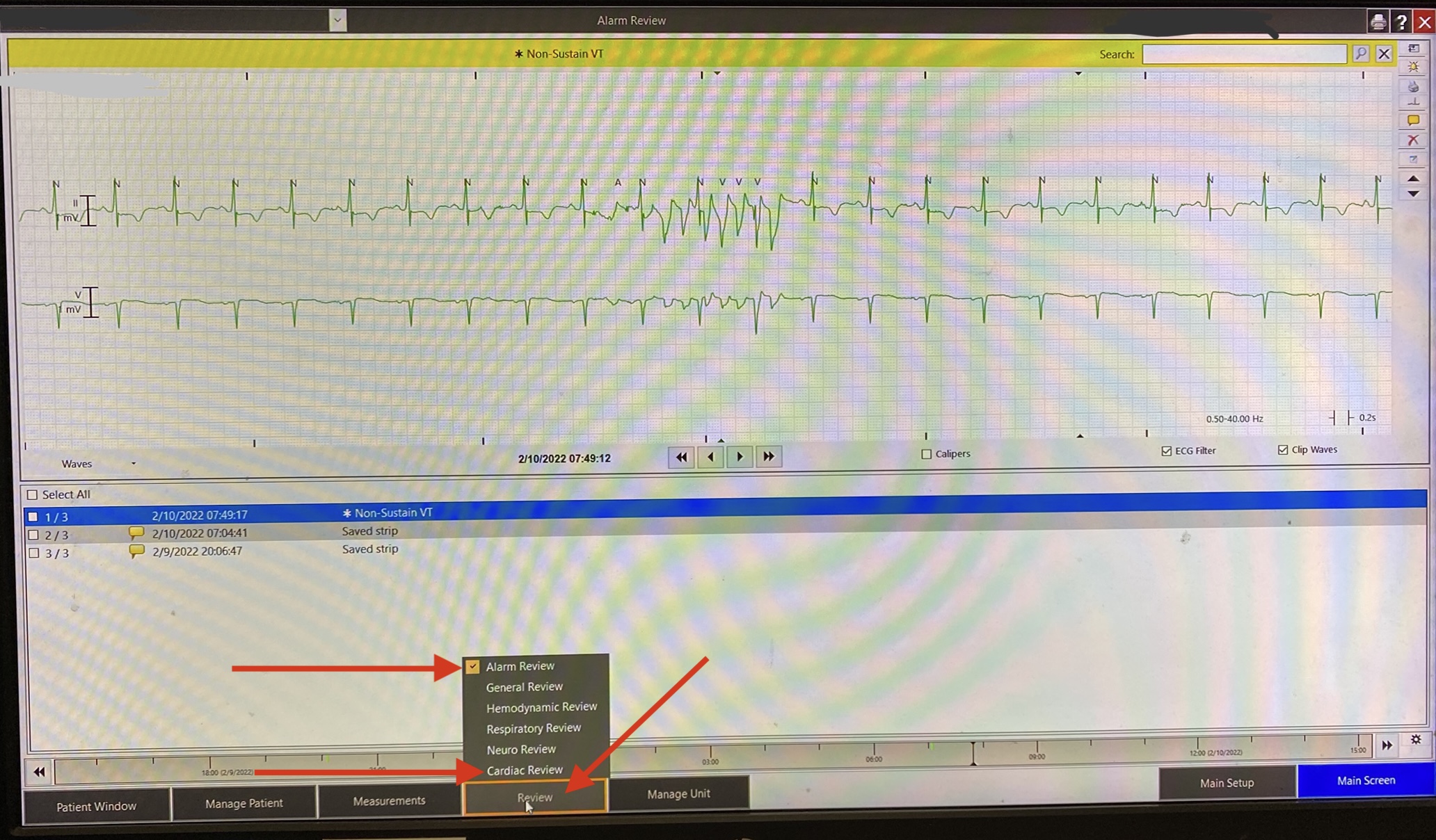This screenshot has height=840, width=1436.
Task: Click the sidebar printer icon
Action: (x=1413, y=86)
